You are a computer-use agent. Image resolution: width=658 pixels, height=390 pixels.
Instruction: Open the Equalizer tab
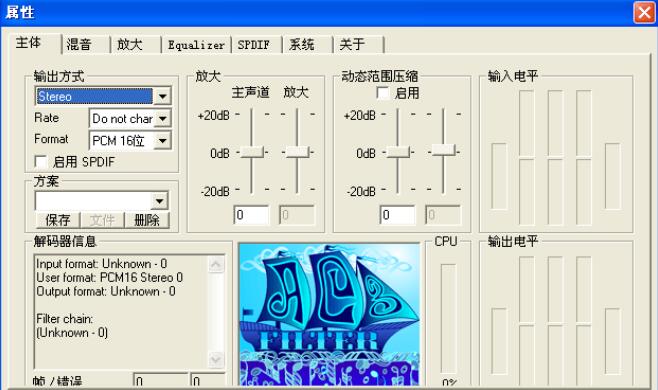click(196, 44)
